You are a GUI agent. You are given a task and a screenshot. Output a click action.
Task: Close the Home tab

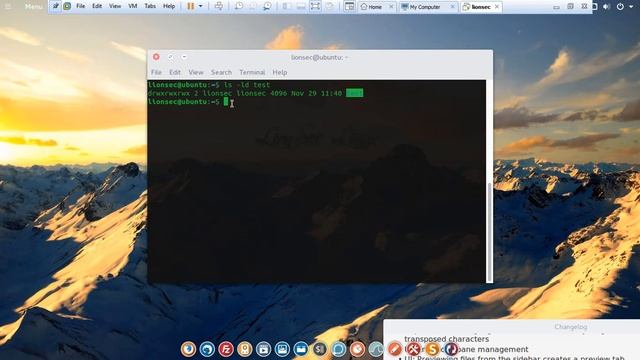[x=391, y=7]
